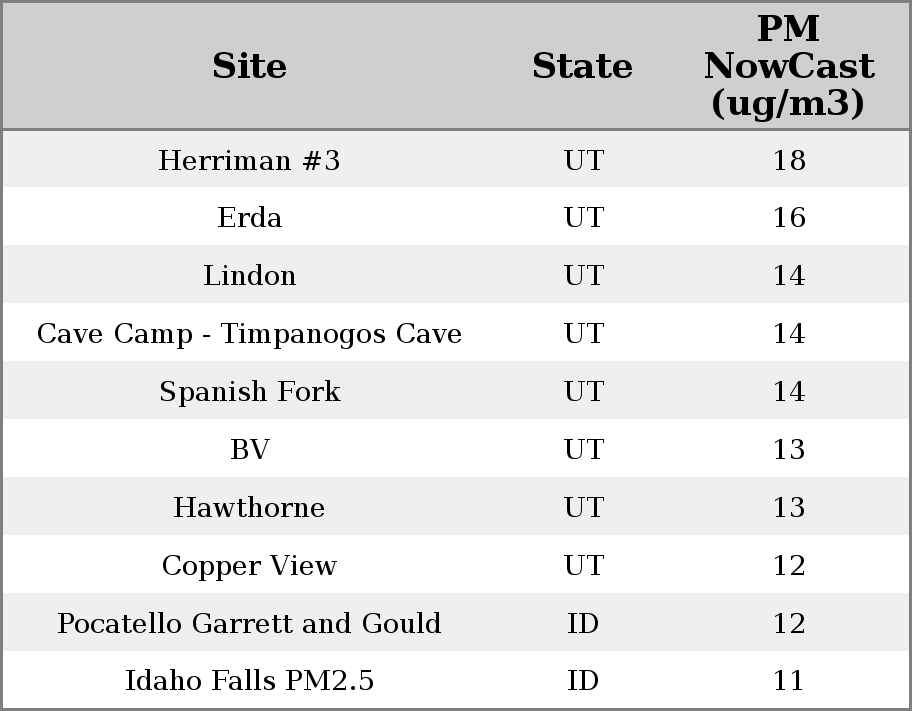The height and width of the screenshot is (711, 912).
Task: Select the BV site cell
Action: [249, 450]
